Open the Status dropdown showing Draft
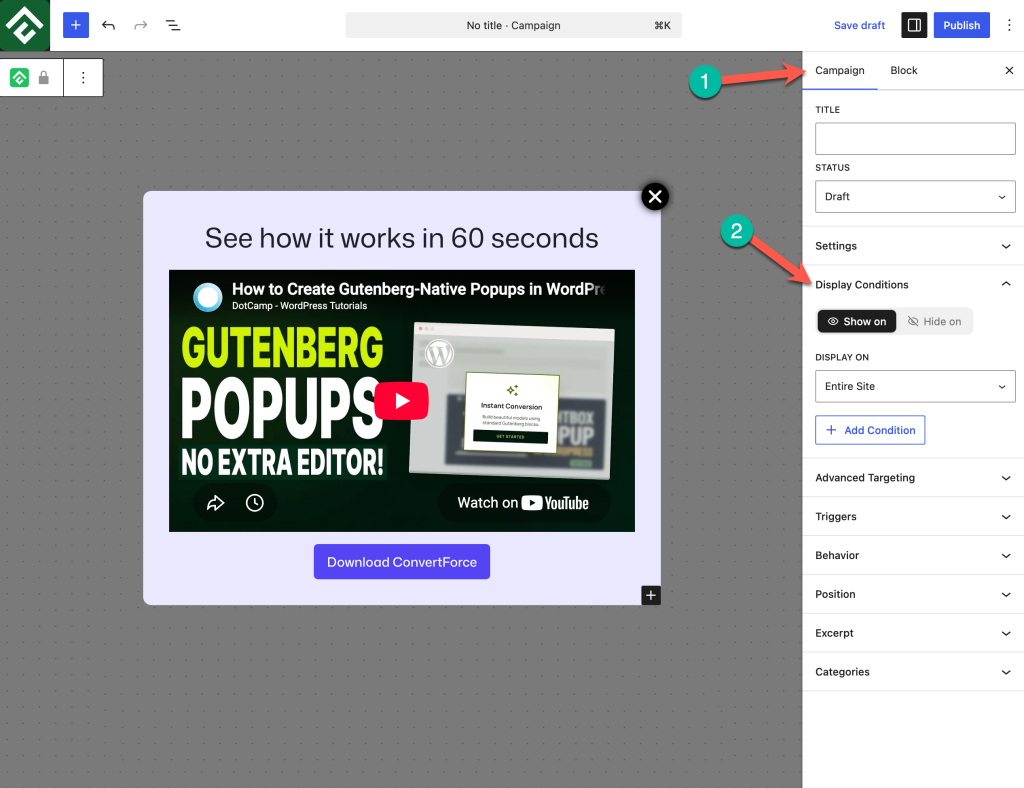 915,197
